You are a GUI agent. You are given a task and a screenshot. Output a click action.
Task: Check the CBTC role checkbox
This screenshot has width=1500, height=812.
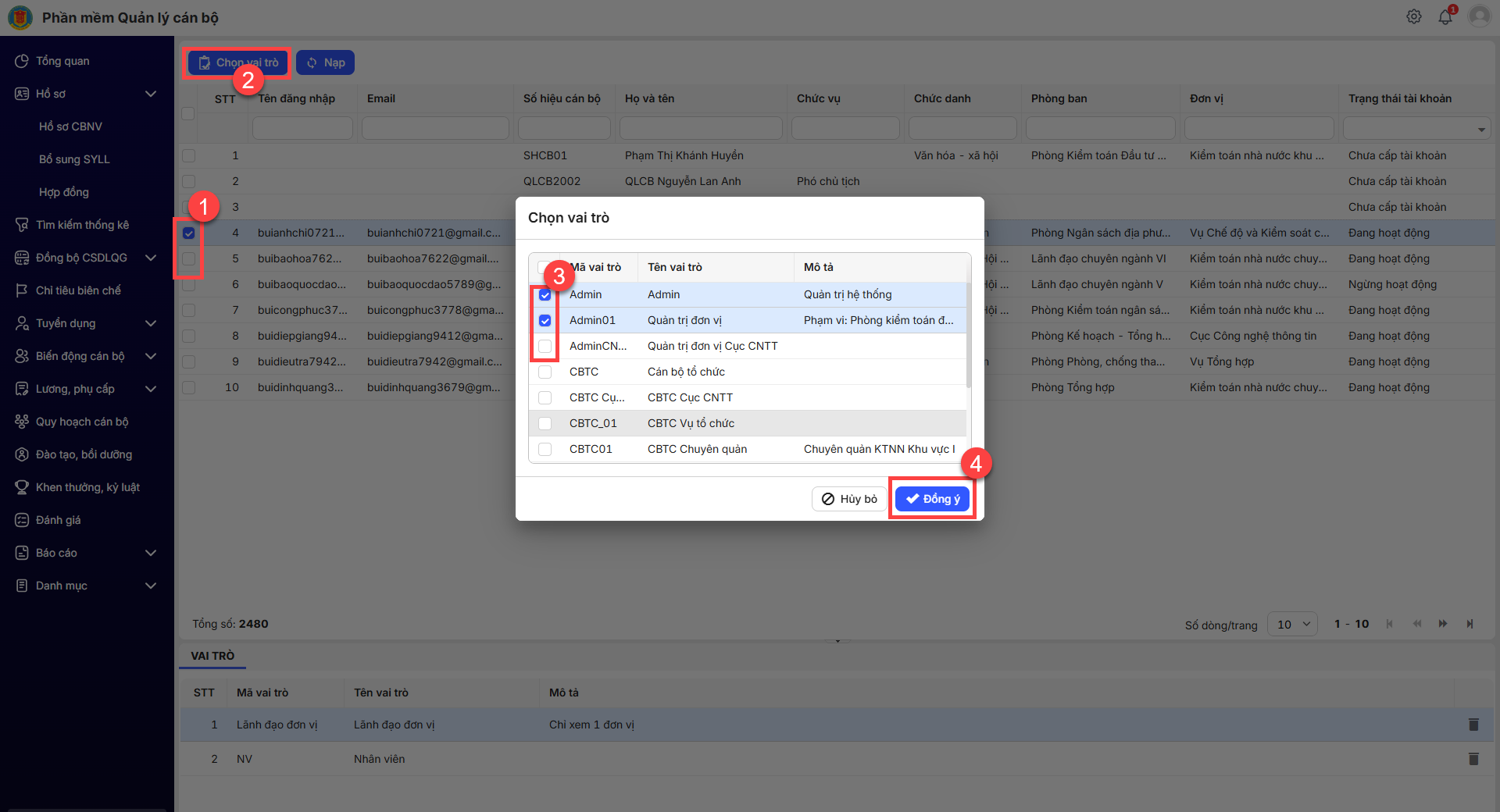[545, 372]
